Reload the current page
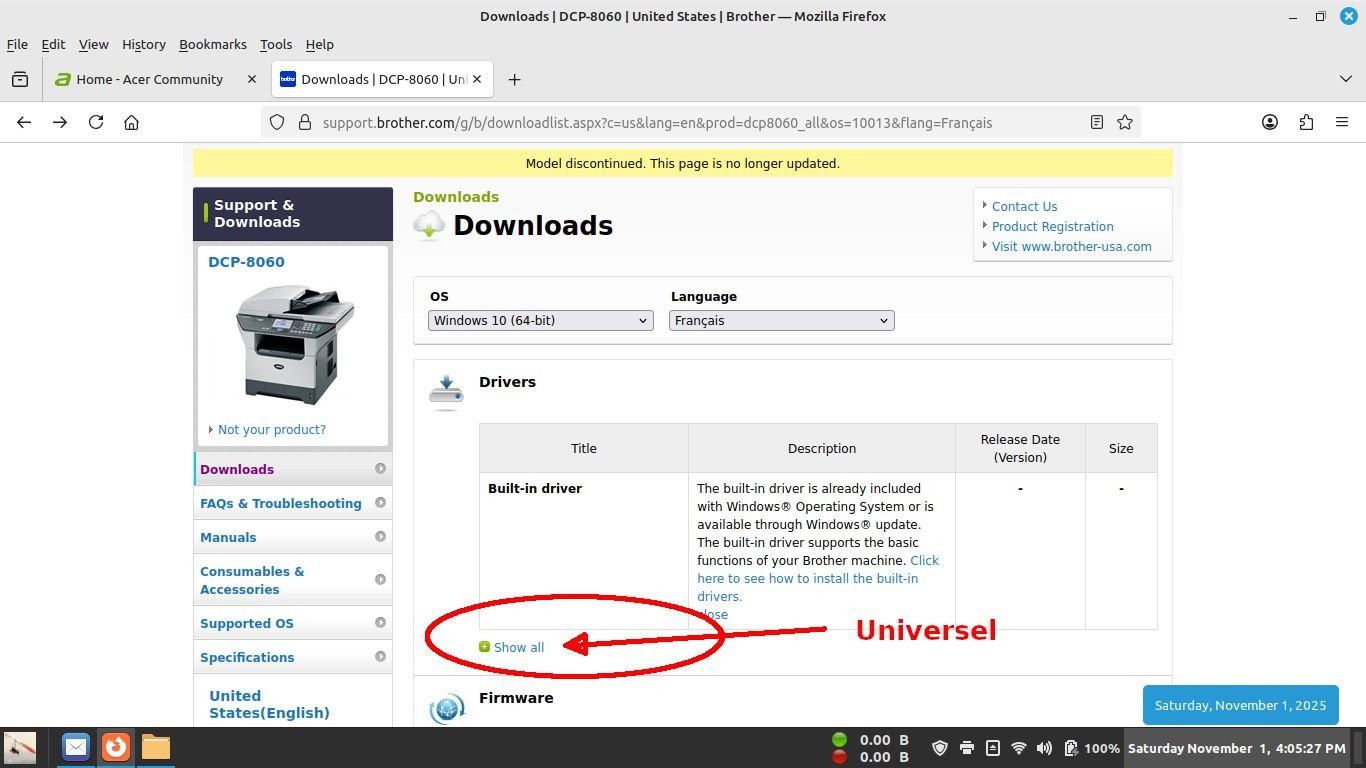 (96, 122)
